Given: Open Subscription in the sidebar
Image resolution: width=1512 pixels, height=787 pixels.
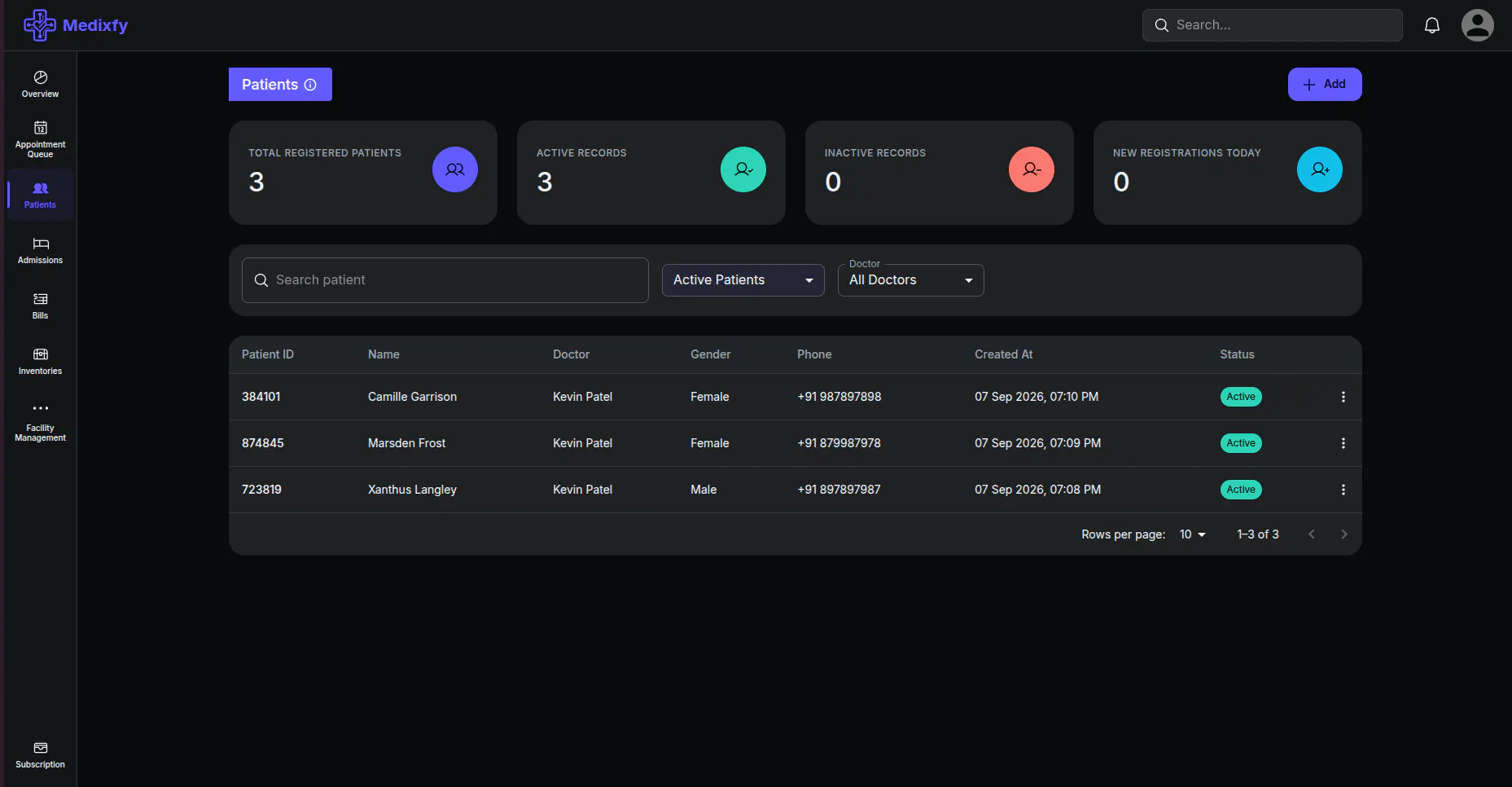Looking at the screenshot, I should click(40, 755).
